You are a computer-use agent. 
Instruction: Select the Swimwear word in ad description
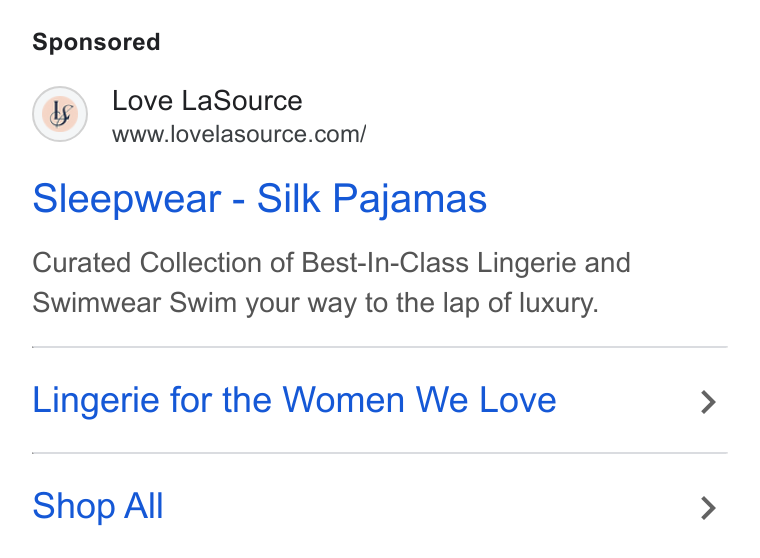(x=96, y=303)
